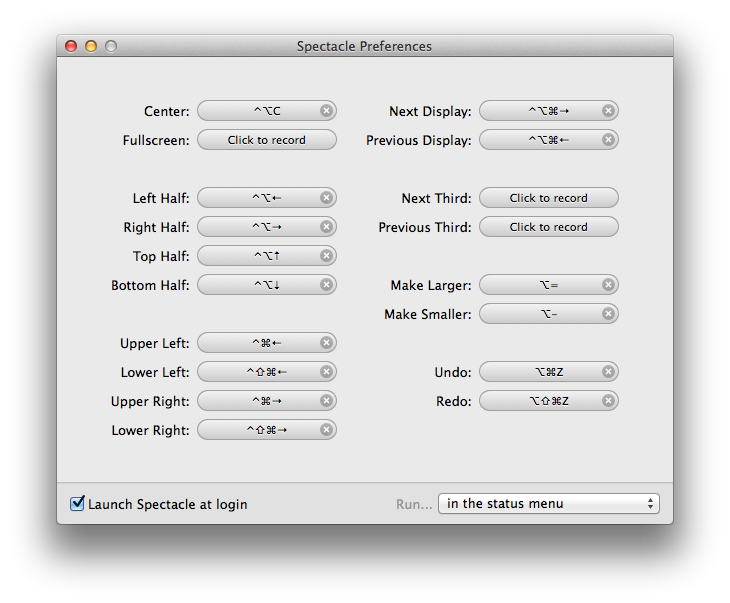The image size is (730, 603).
Task: Select the Bottom Half shortcut field
Action: click(x=258, y=285)
